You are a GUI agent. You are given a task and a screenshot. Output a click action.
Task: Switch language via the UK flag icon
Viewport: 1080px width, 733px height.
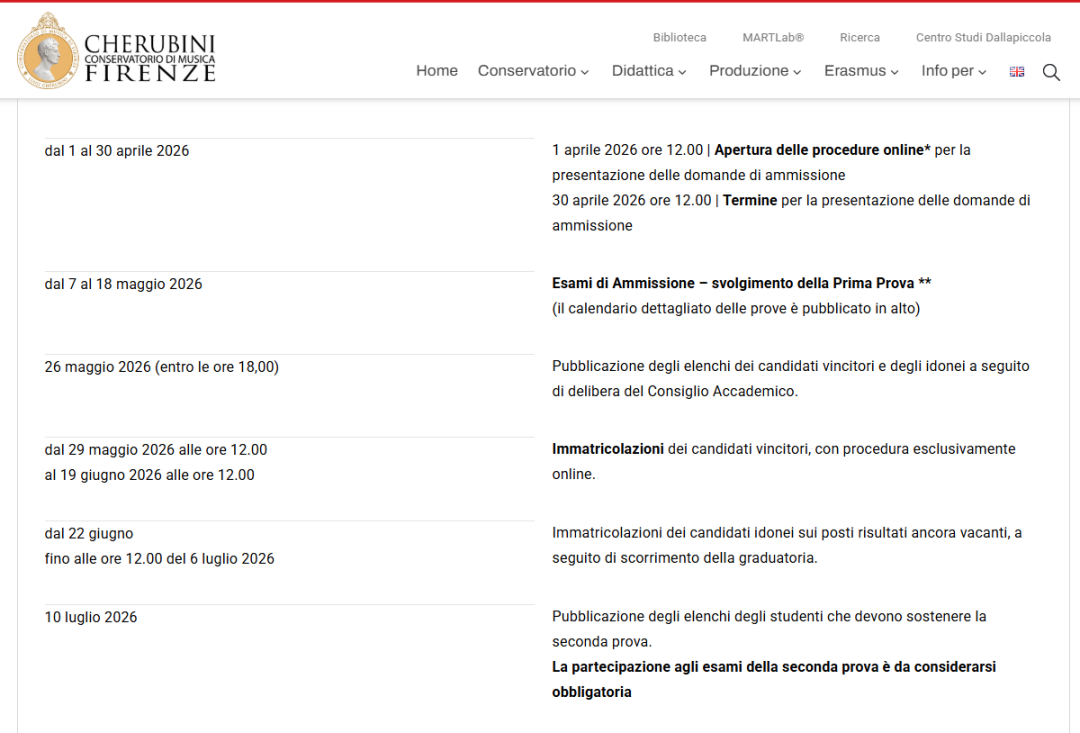tap(1017, 72)
